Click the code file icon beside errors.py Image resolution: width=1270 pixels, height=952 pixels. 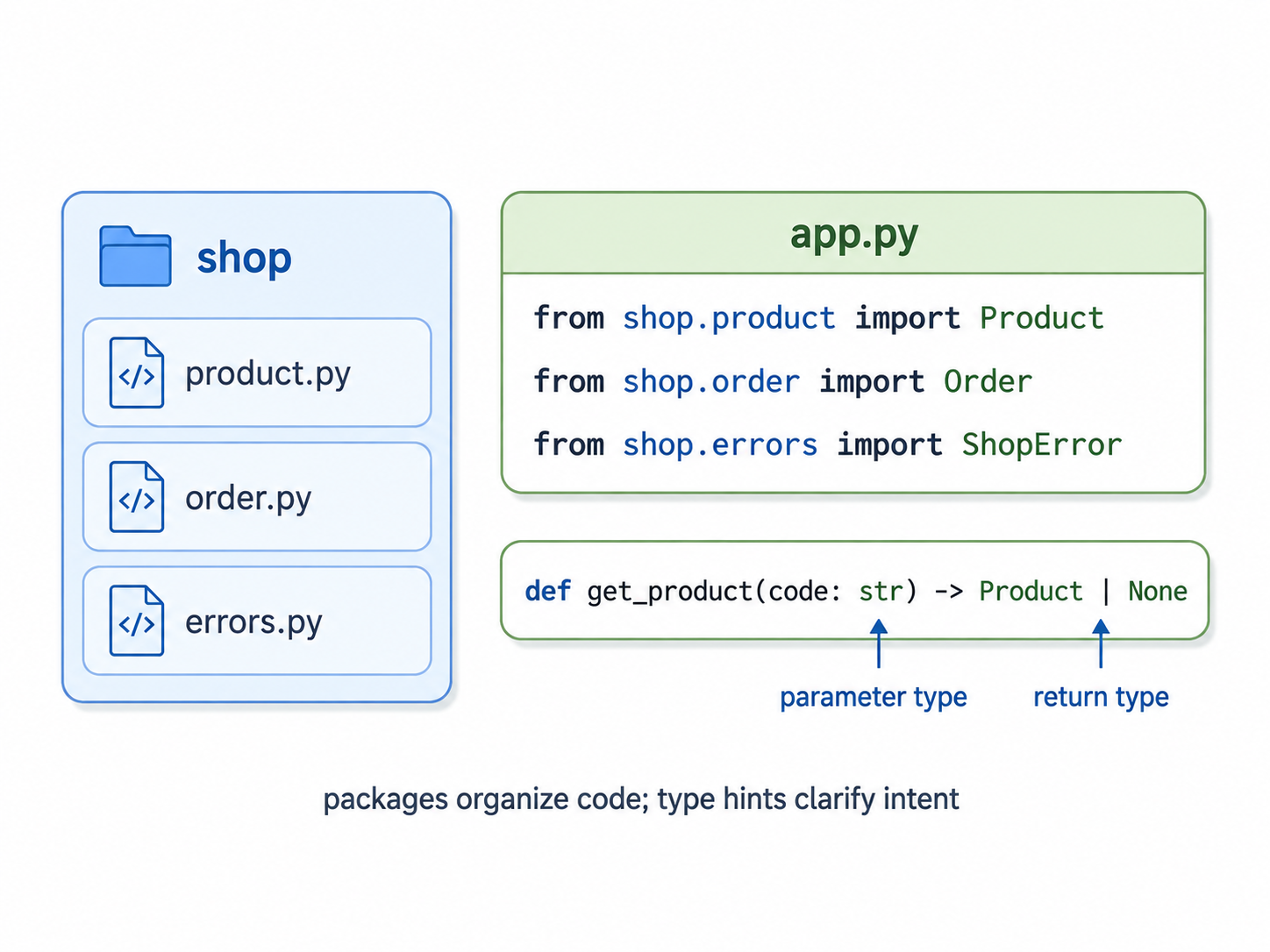click(136, 621)
